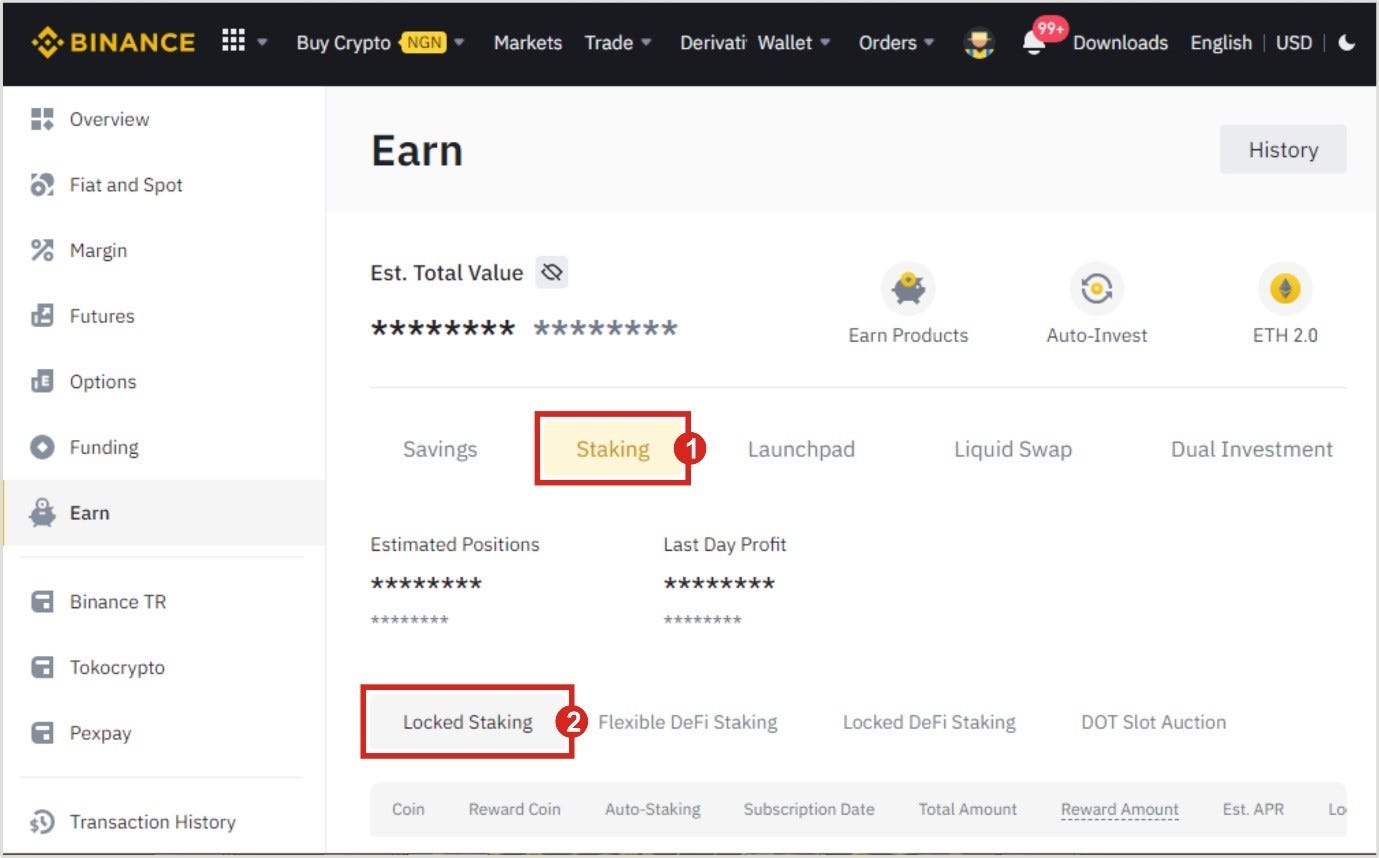Open the Buy Crypto menu

(343, 43)
